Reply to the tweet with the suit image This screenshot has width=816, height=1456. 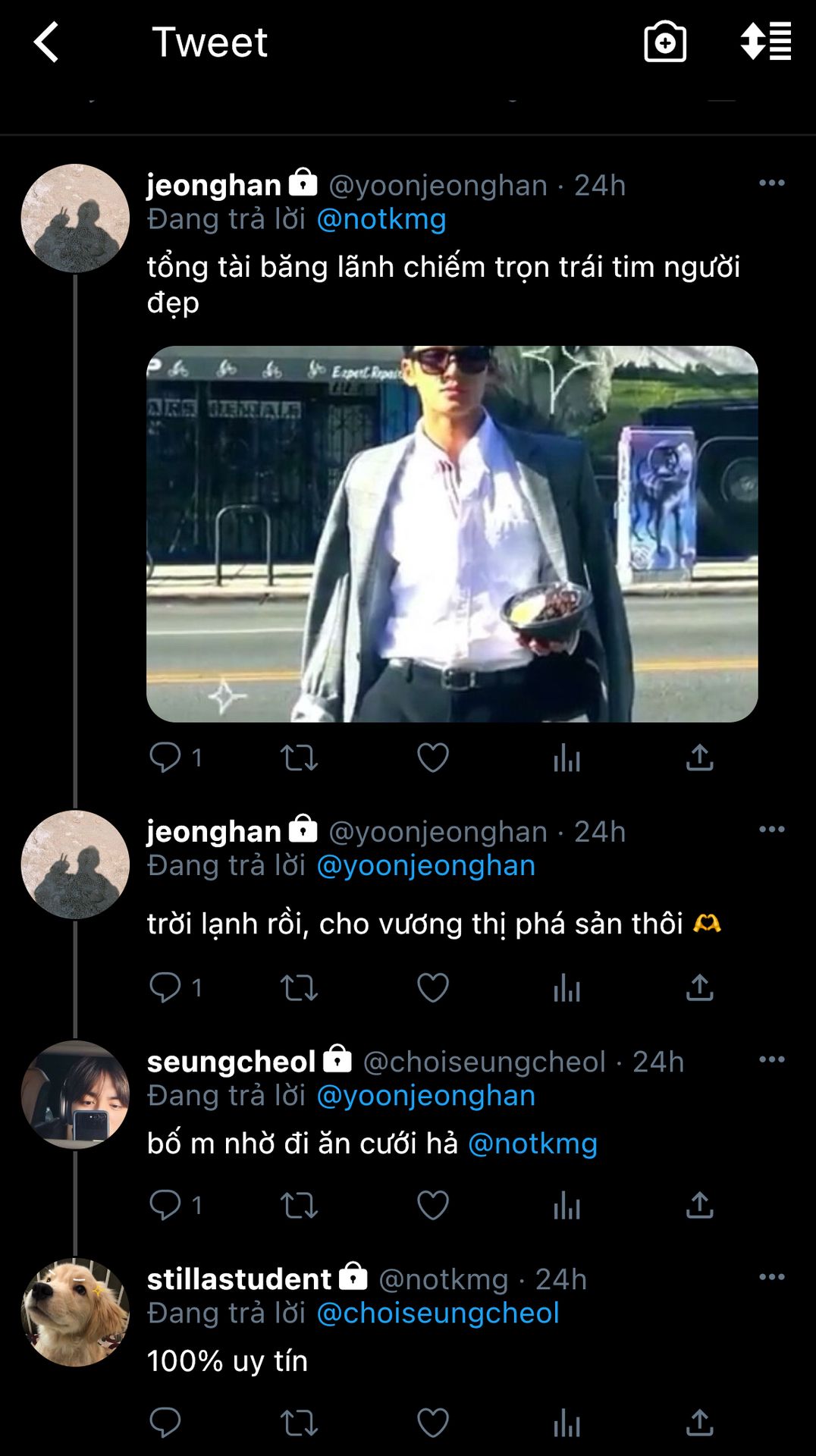(x=165, y=758)
